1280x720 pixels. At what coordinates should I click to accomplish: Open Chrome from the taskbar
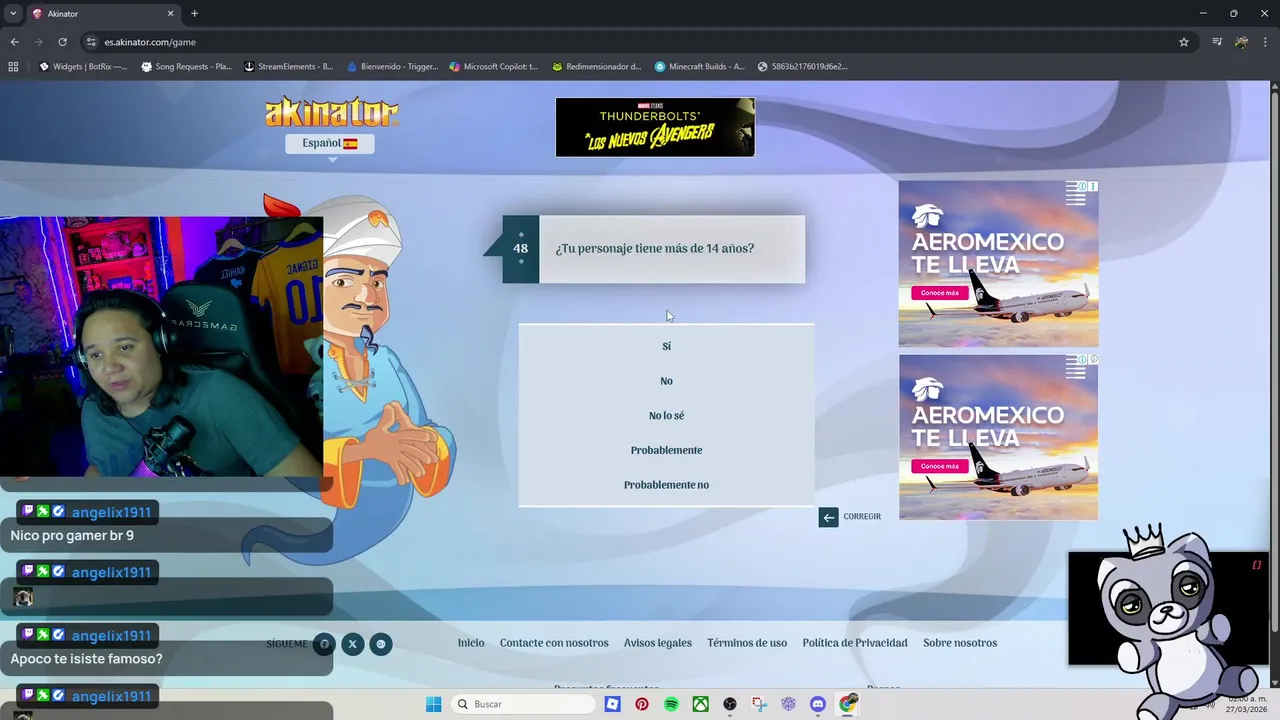coord(848,704)
